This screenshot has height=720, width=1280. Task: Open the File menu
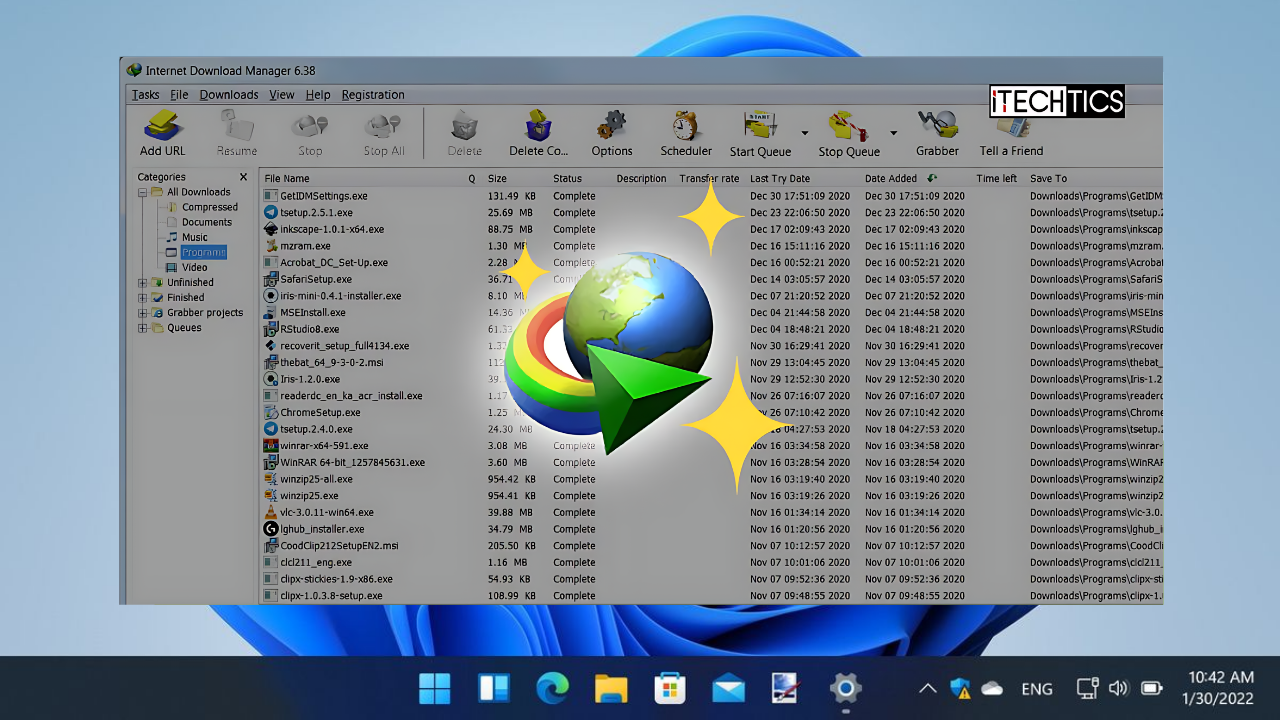179,95
